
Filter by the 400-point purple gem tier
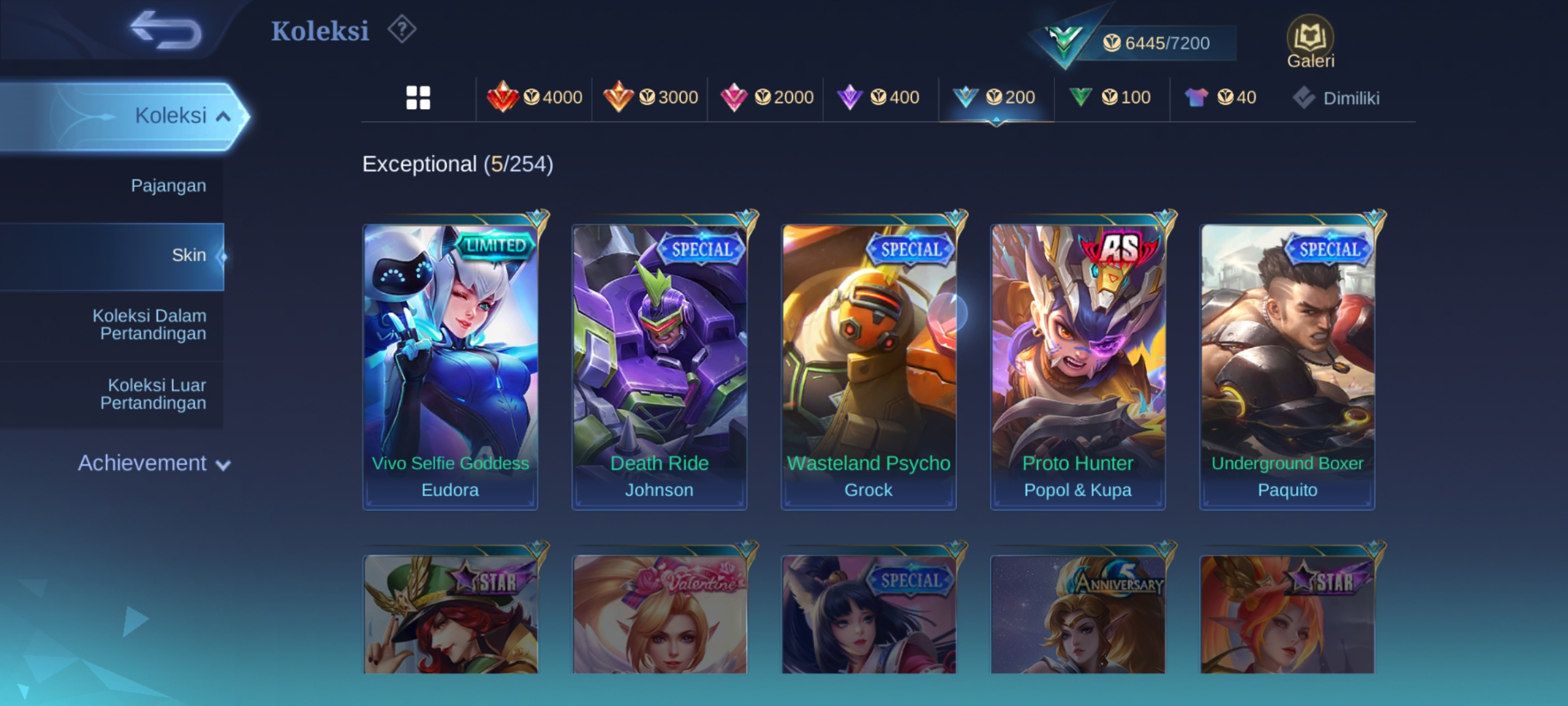coord(878,97)
